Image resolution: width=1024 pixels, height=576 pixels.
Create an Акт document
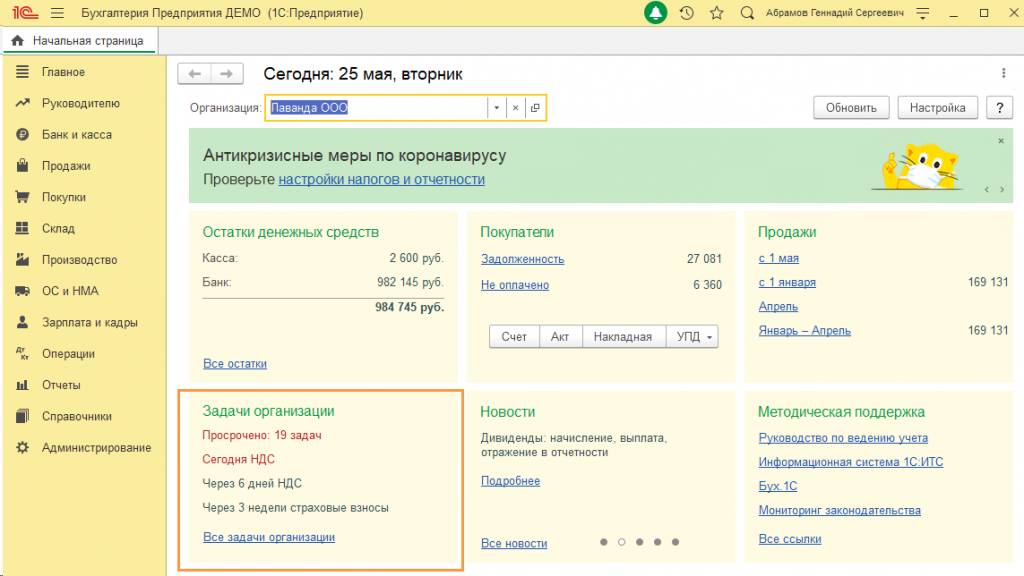(560, 337)
